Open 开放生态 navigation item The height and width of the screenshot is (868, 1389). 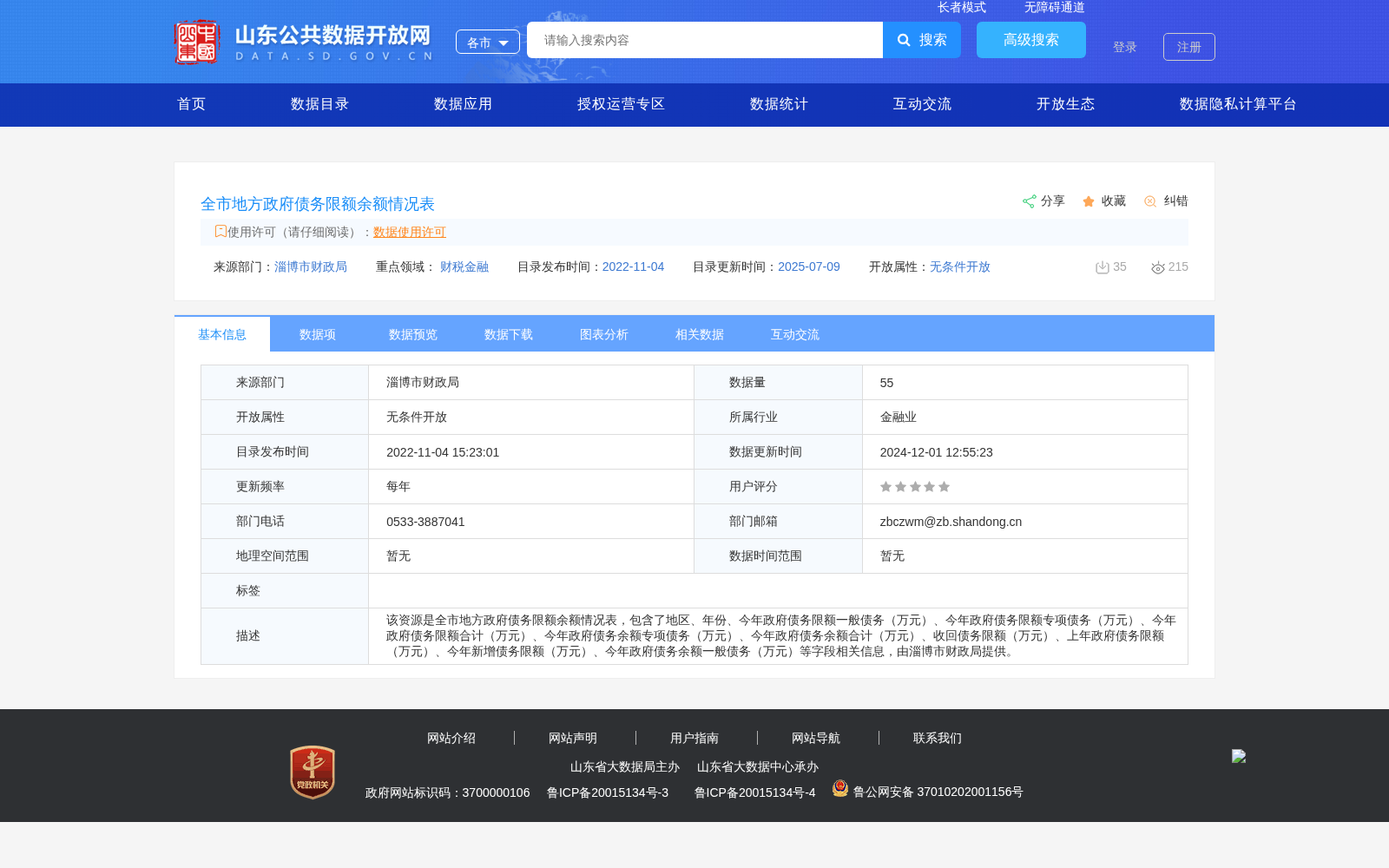1065,104
